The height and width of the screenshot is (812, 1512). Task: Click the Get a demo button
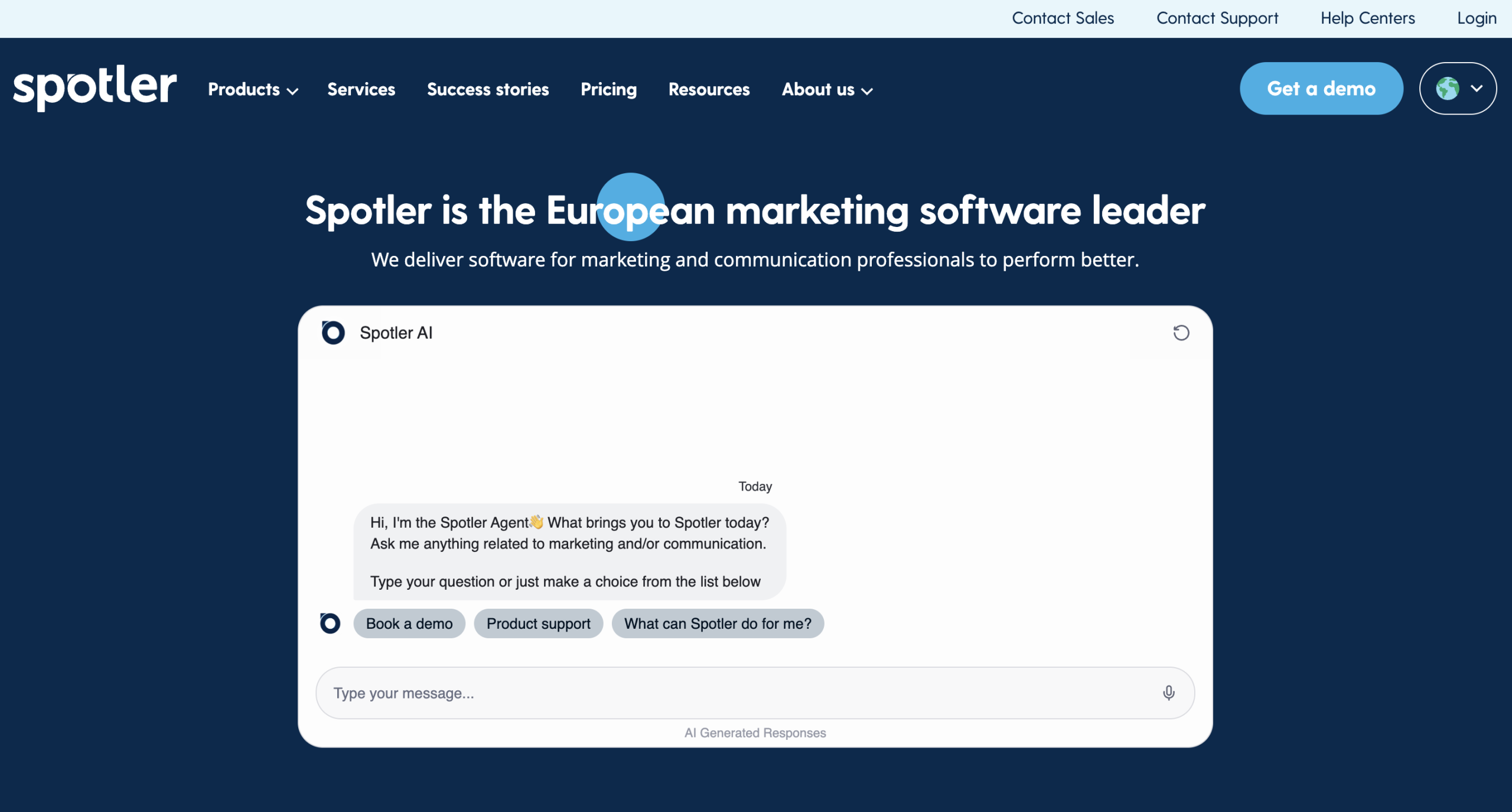pos(1321,89)
